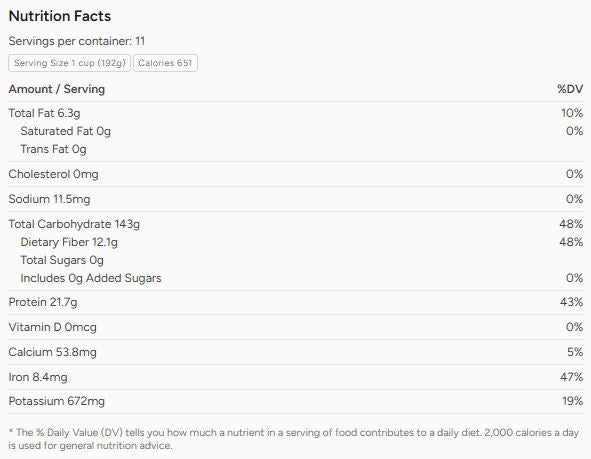The height and width of the screenshot is (459, 591).
Task: Click the Potassium 672mg row
Action: click(296, 401)
